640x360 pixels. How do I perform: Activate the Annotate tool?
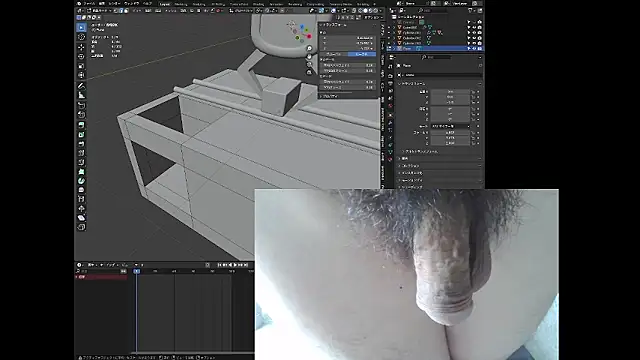point(81,86)
